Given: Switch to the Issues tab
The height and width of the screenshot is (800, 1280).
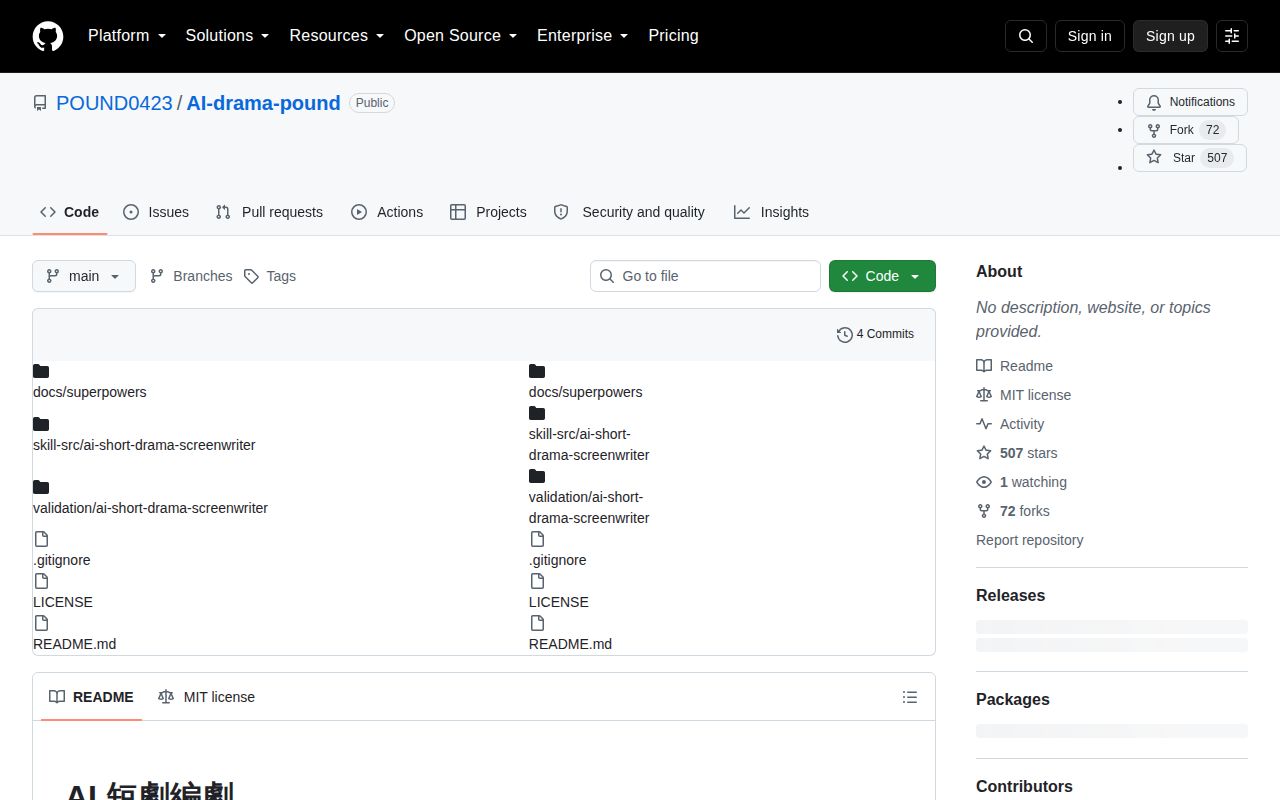Looking at the screenshot, I should pos(156,212).
